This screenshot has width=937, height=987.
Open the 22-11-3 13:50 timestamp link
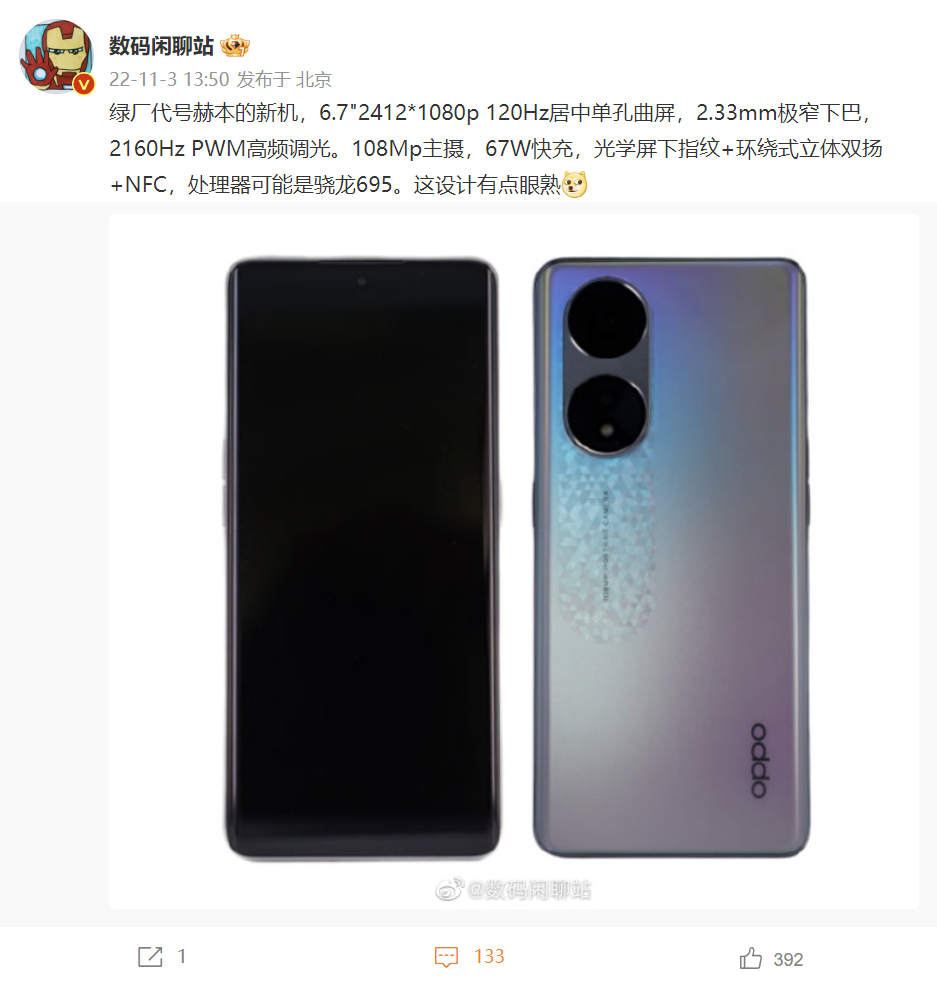[169, 79]
